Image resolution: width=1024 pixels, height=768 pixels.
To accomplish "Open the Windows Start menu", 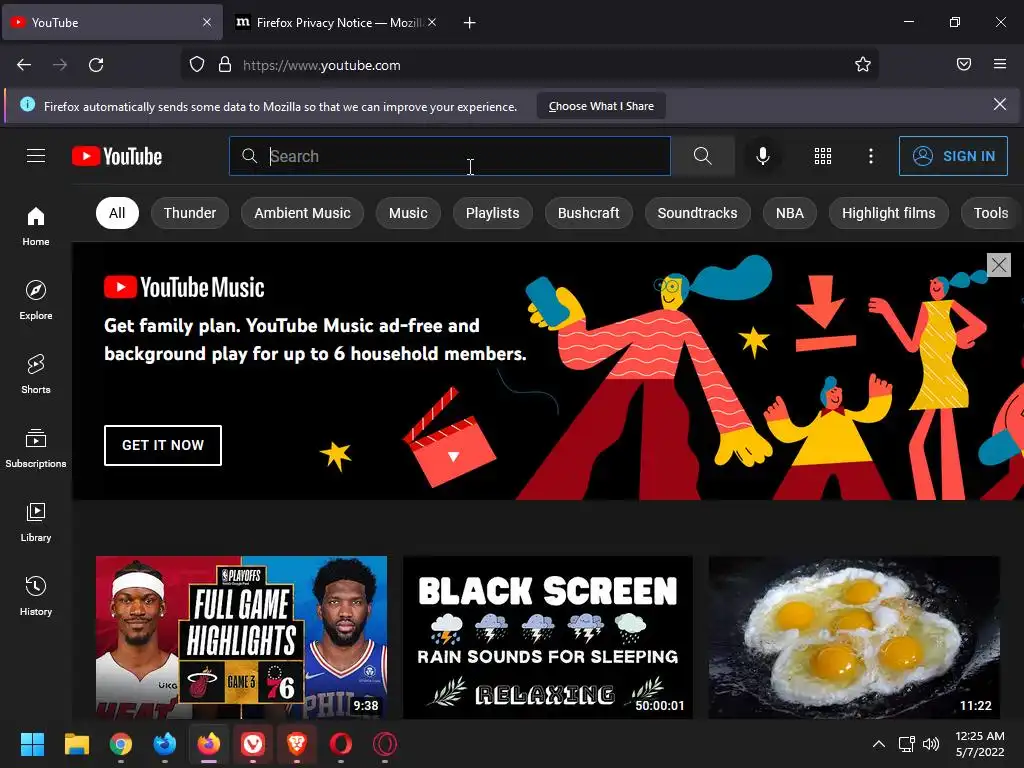I will [32, 744].
